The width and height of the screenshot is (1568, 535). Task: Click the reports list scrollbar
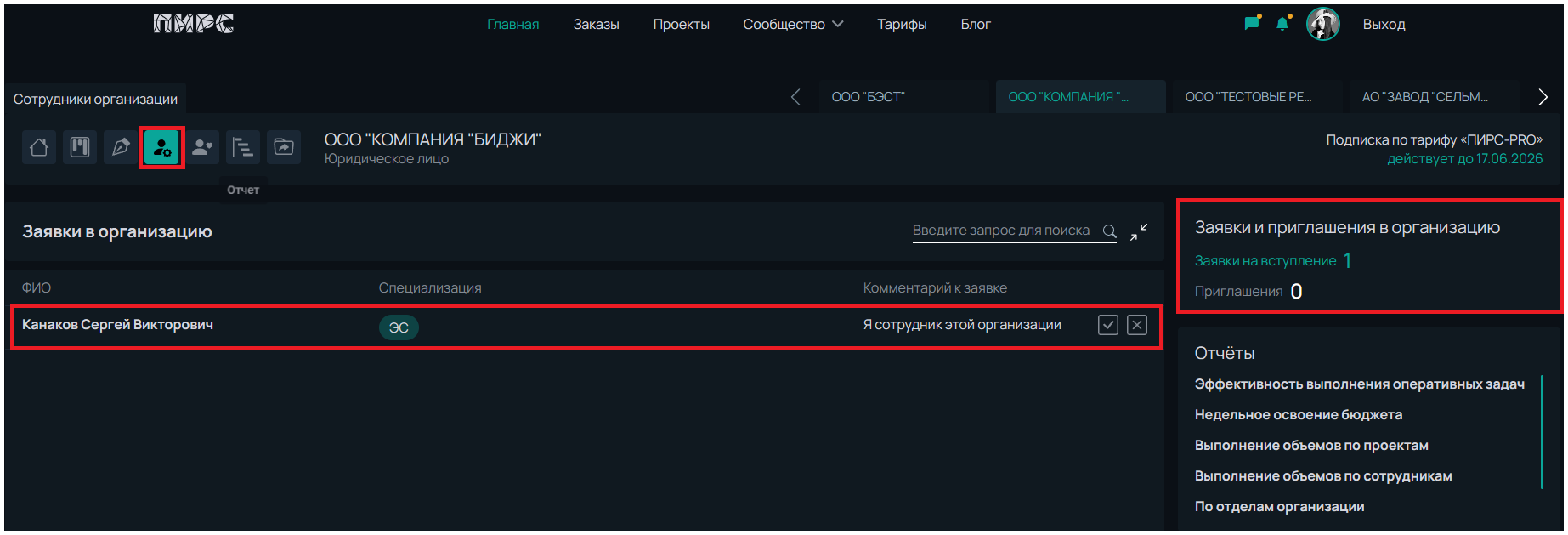pyautogui.click(x=1542, y=432)
